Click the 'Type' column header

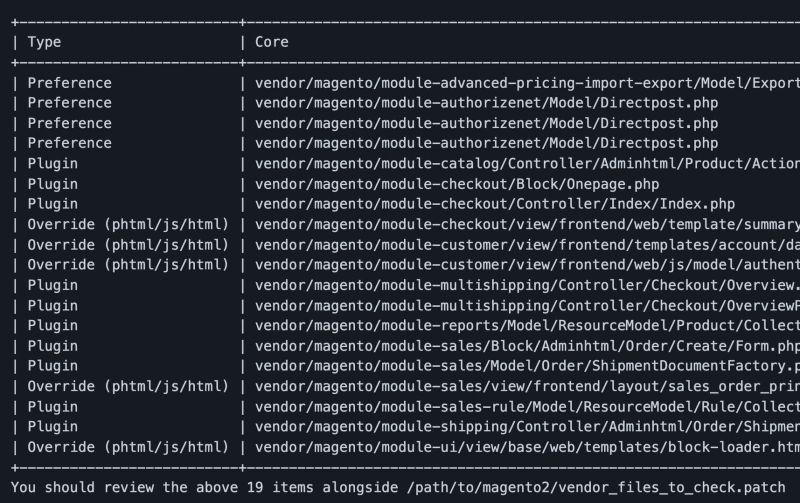pos(44,42)
